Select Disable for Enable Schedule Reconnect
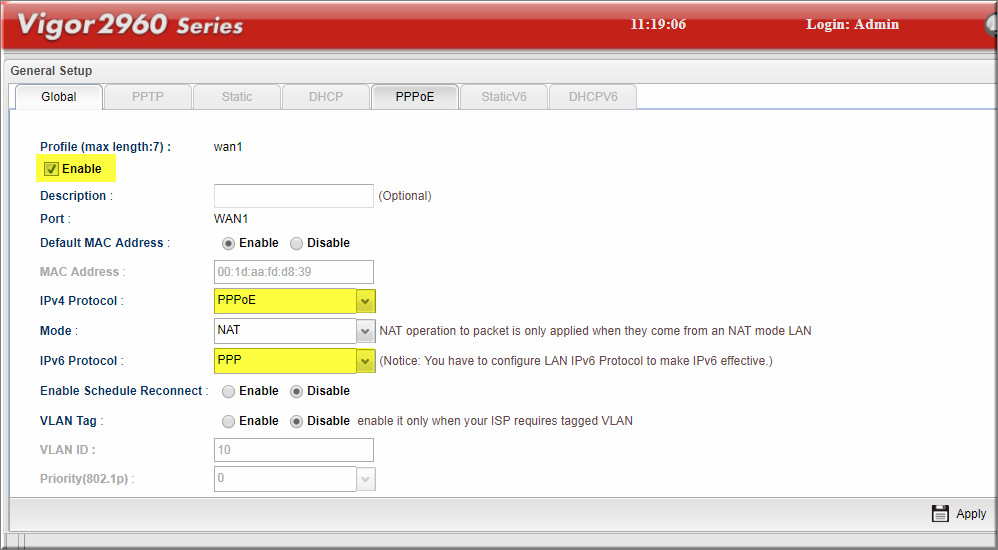Screen dimensions: 998x550 (296, 391)
